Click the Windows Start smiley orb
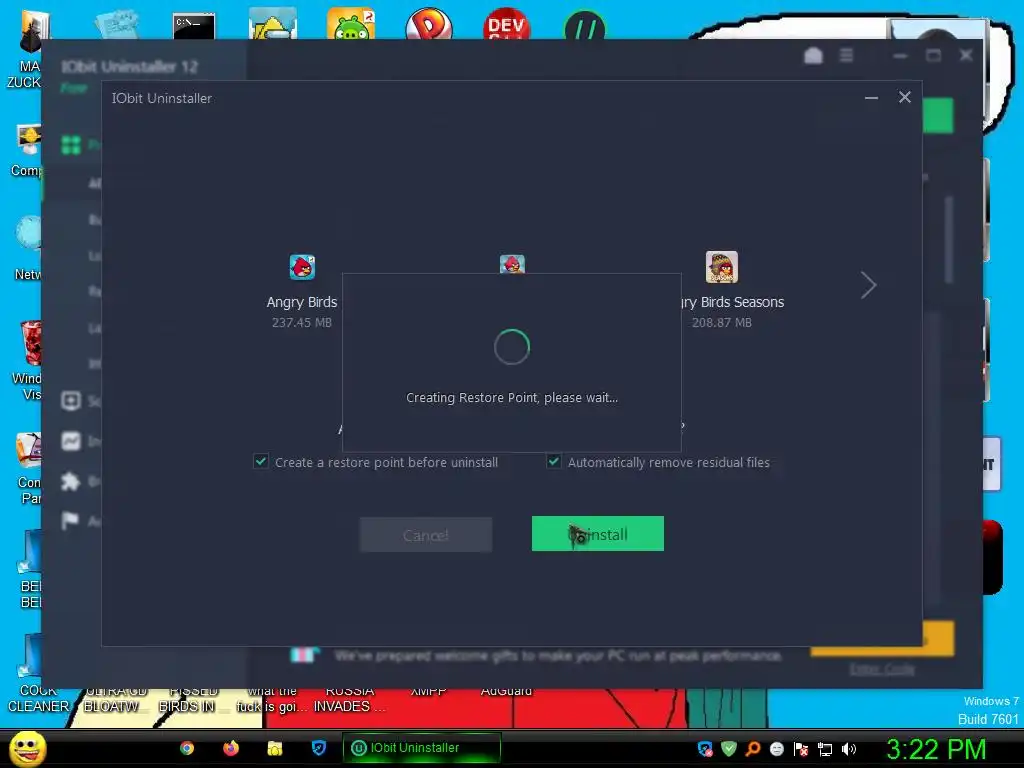Image resolution: width=1024 pixels, height=768 pixels. [28, 748]
